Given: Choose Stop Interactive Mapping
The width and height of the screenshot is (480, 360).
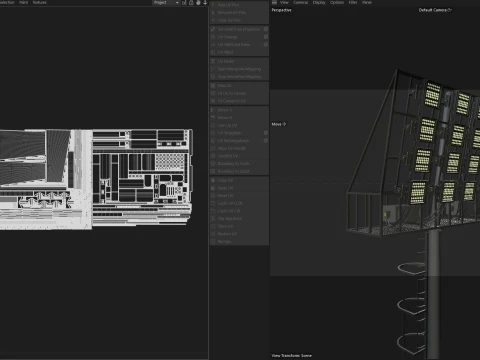Looking at the screenshot, I should click(x=239, y=77).
